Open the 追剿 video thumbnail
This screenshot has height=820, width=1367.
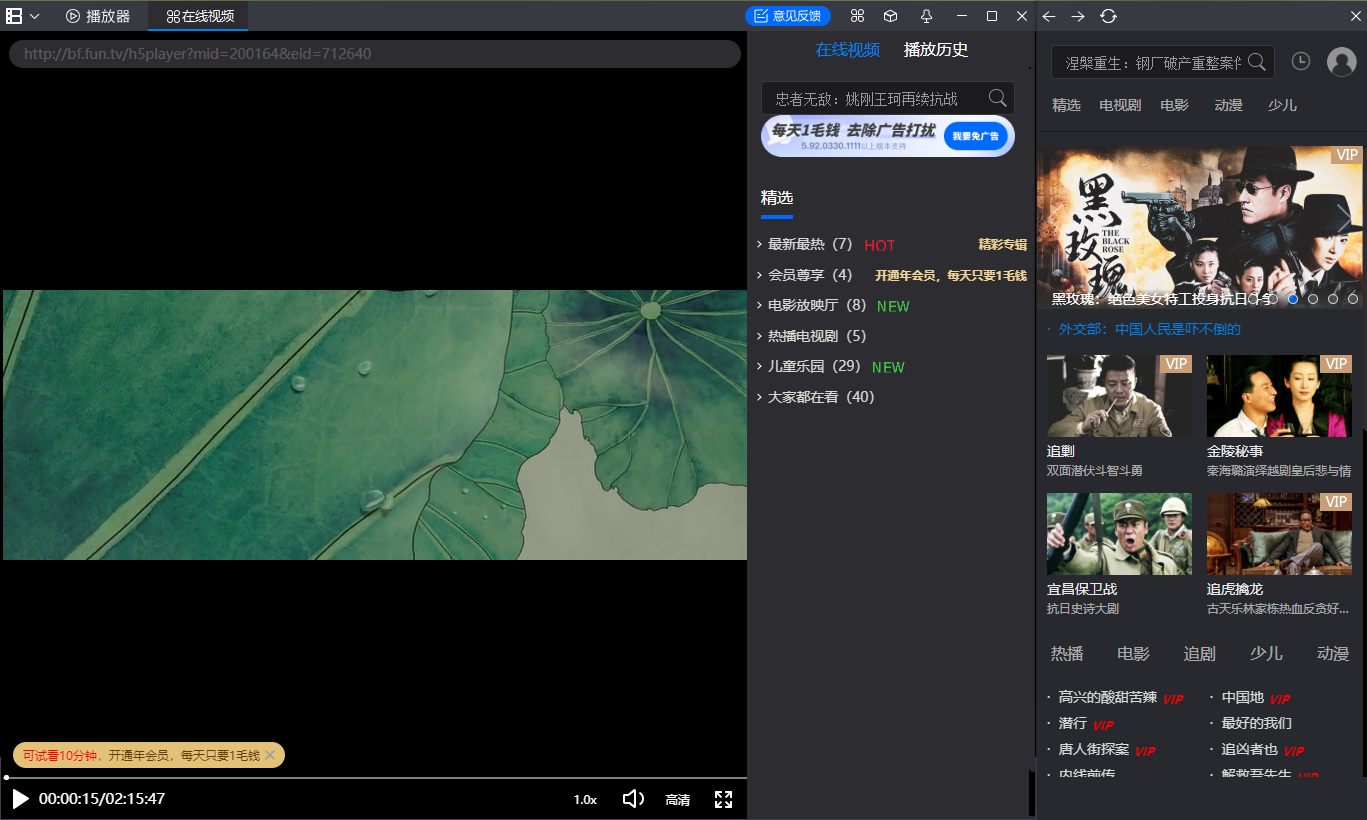point(1119,396)
